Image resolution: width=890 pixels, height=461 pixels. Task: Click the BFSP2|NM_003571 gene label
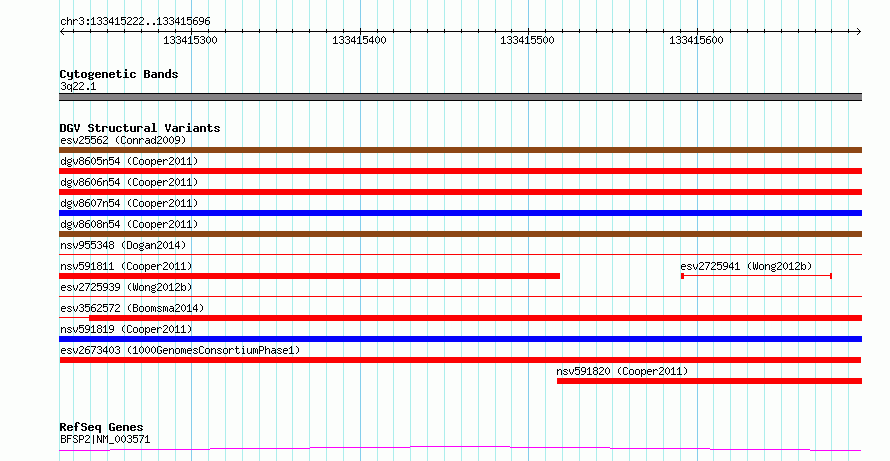coord(105,439)
